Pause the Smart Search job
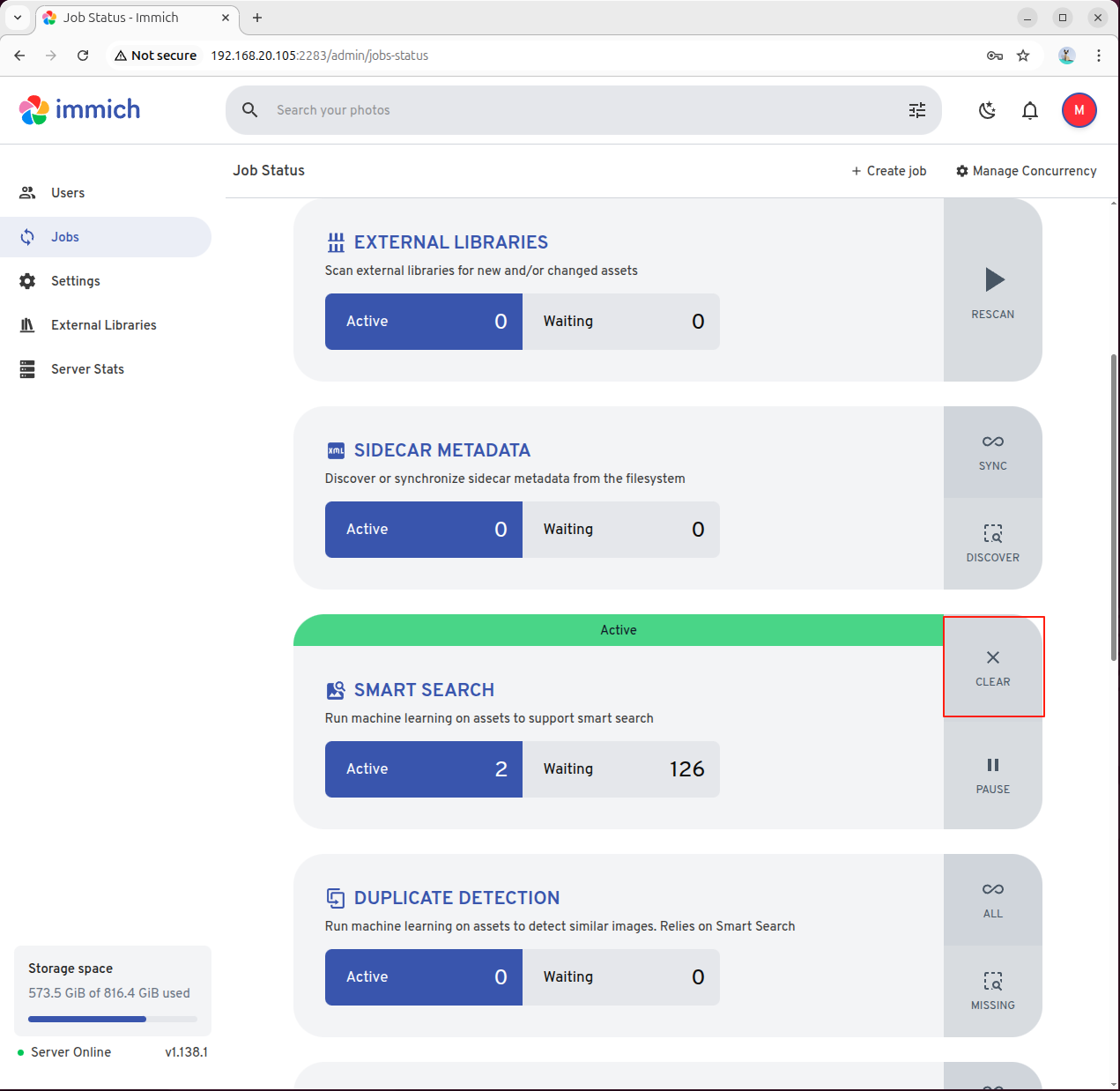The width and height of the screenshot is (1120, 1091). pyautogui.click(x=993, y=775)
